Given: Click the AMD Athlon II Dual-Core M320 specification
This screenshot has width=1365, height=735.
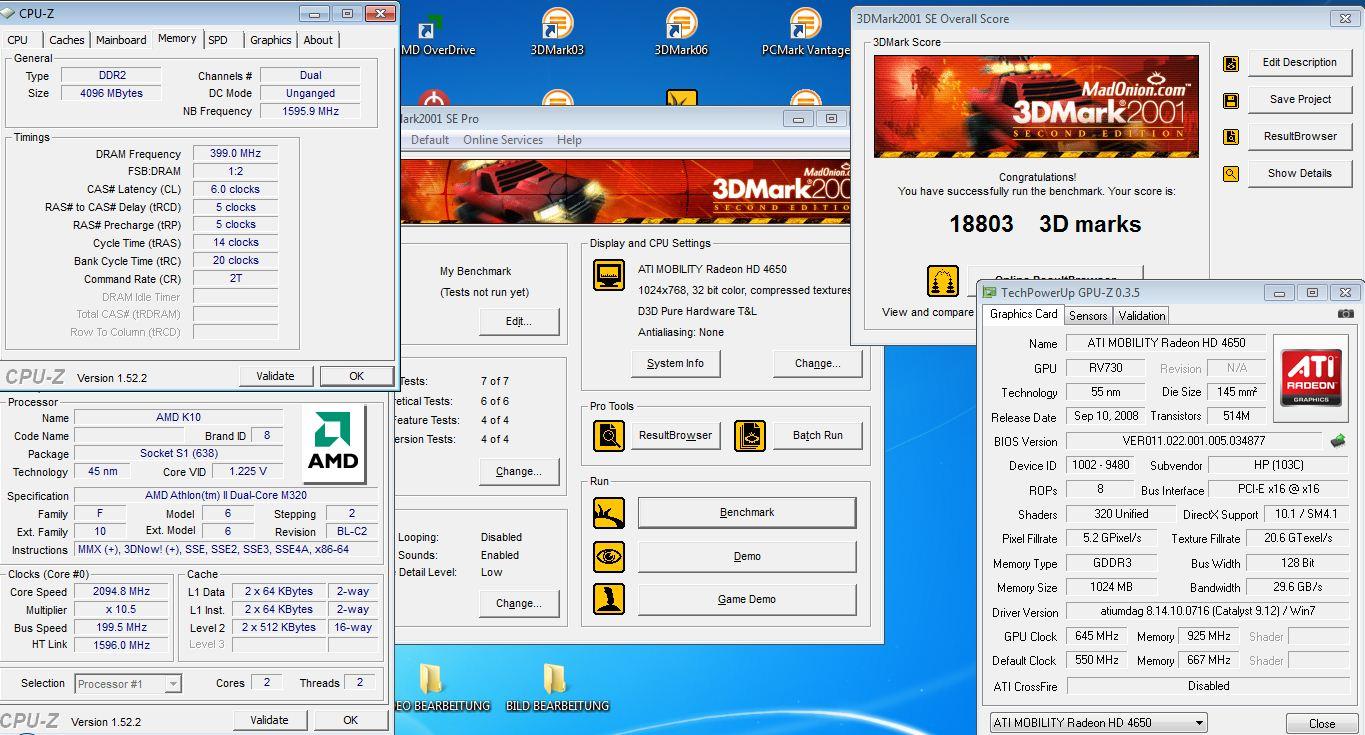Looking at the screenshot, I should tap(226, 496).
